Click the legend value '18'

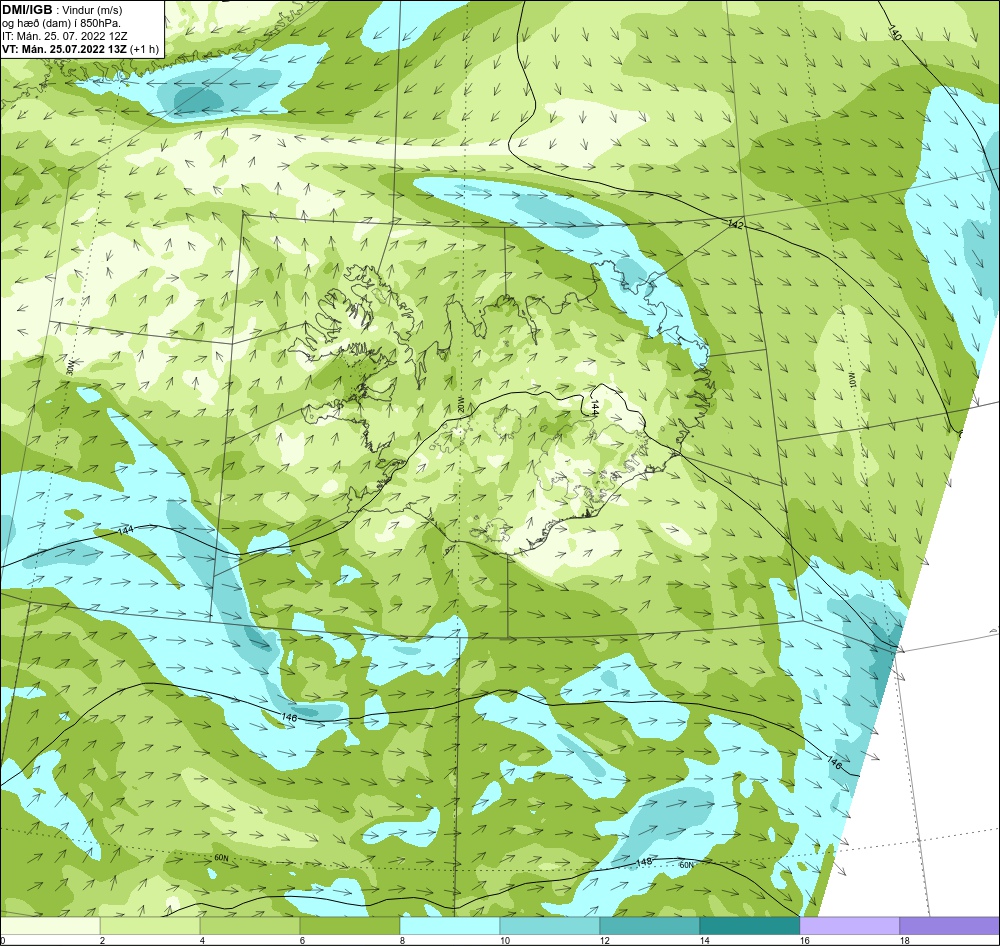[904, 940]
